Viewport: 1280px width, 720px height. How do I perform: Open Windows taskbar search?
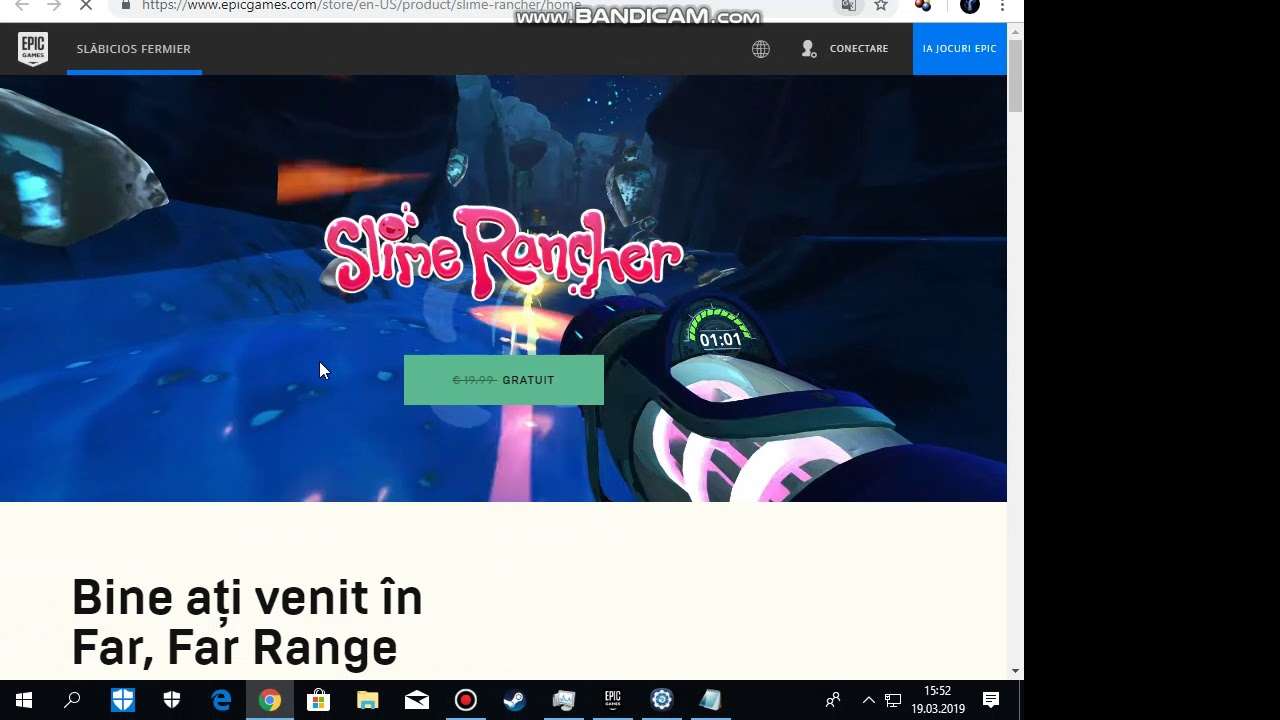point(72,700)
